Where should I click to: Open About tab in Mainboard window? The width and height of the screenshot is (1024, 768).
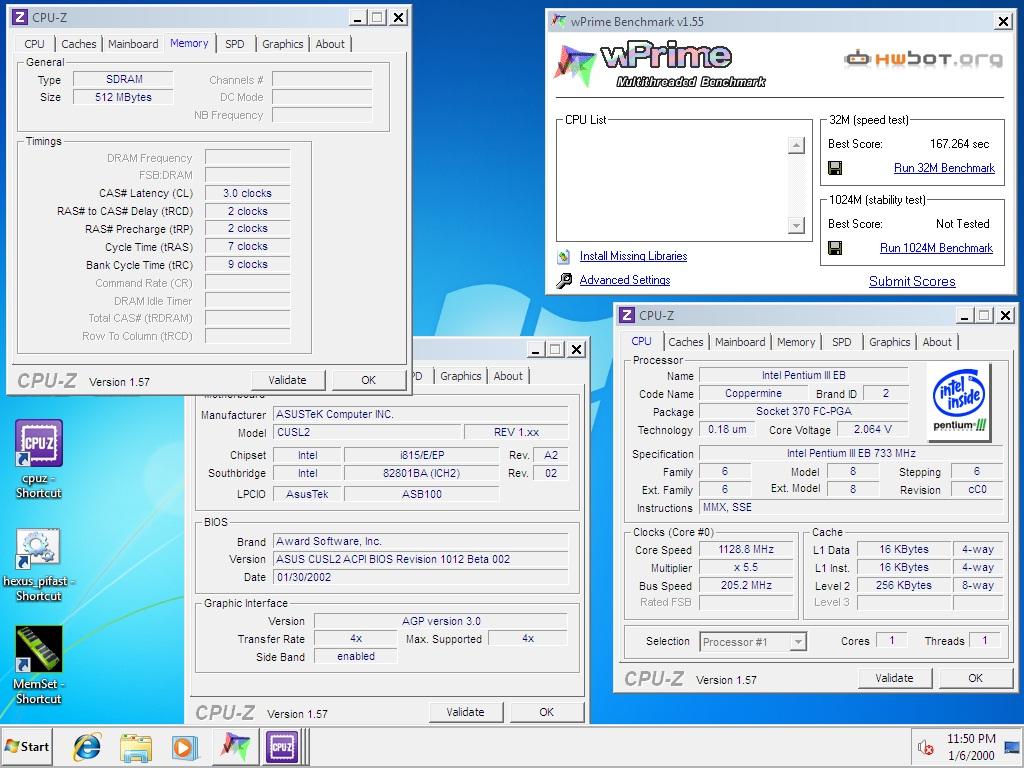(x=508, y=376)
